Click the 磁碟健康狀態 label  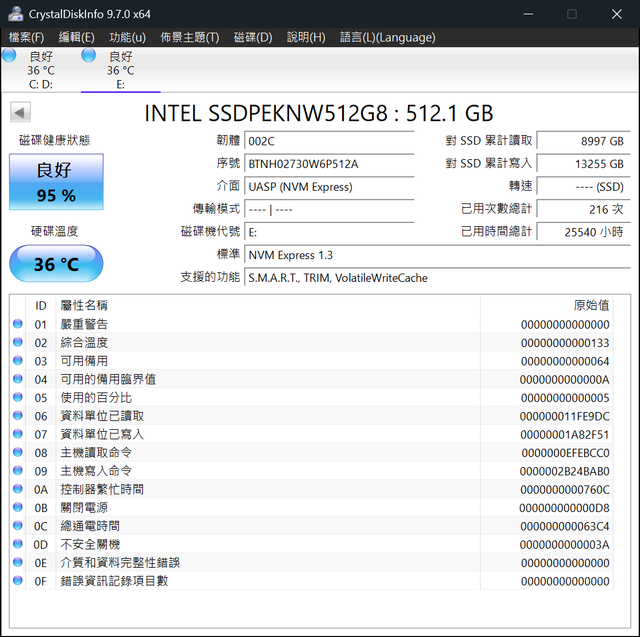55,140
